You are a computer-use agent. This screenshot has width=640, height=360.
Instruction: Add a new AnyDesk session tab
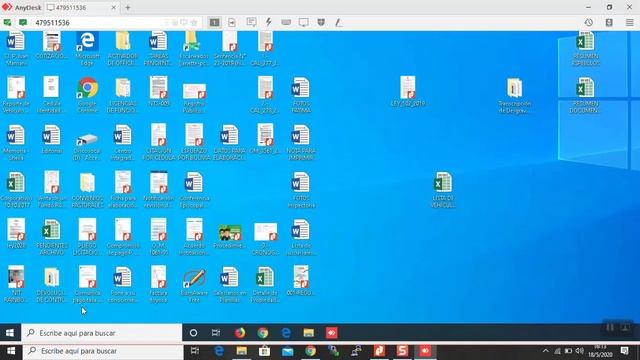click(x=128, y=7)
